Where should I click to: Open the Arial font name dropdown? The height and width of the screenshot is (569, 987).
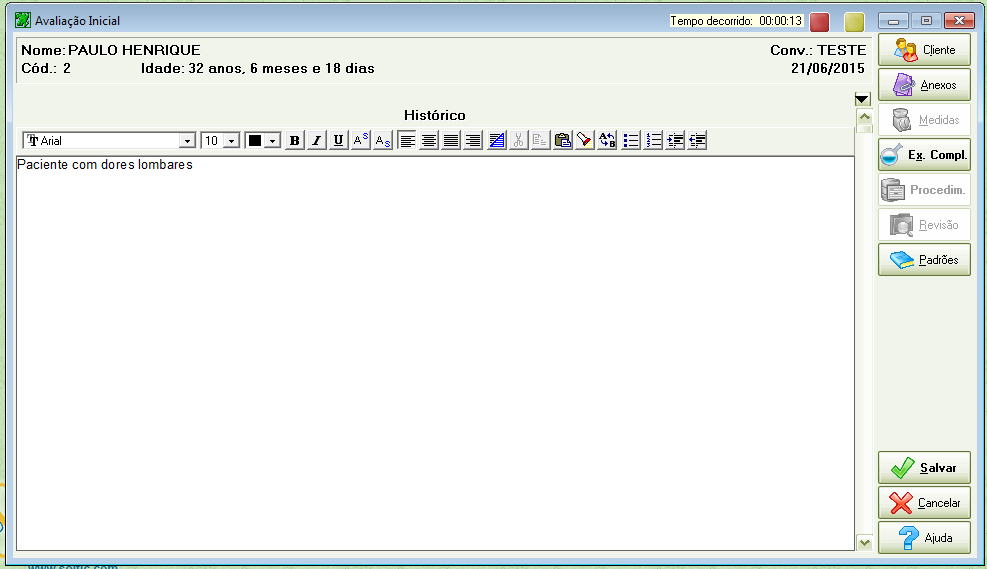[x=186, y=141]
